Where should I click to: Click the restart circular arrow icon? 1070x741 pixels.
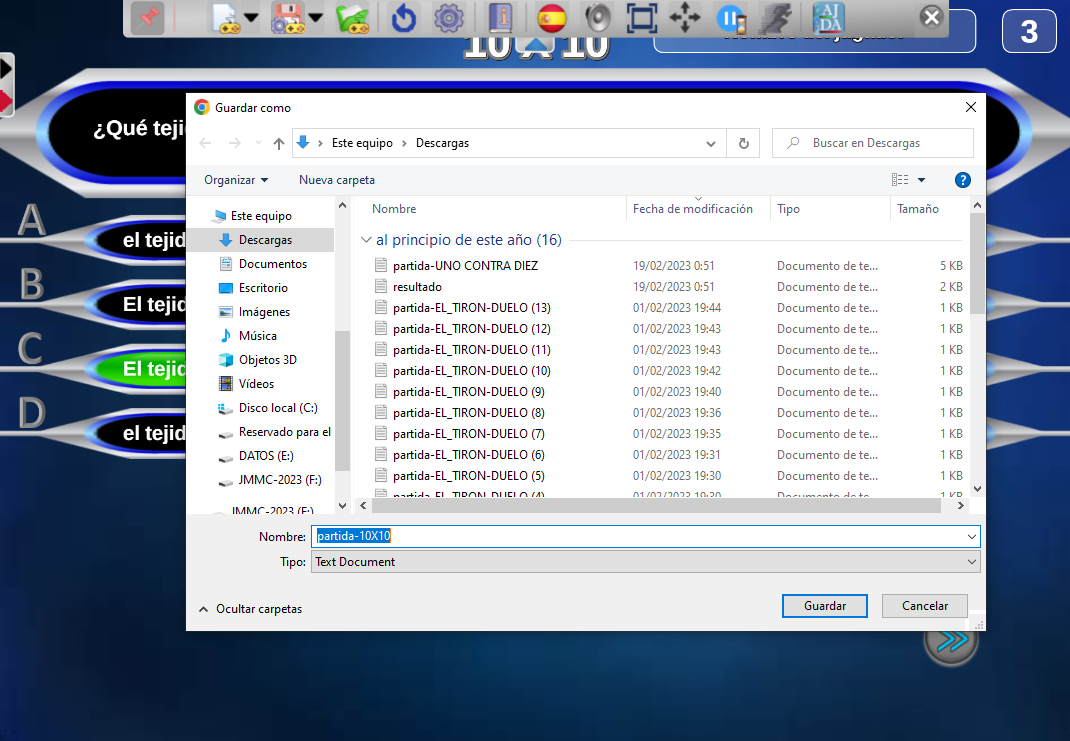click(x=403, y=18)
